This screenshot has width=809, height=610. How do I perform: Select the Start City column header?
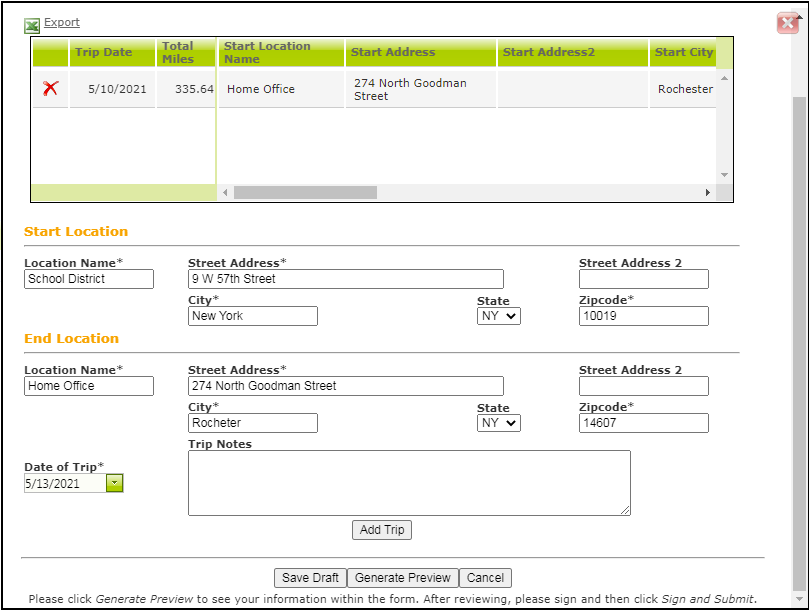(683, 52)
